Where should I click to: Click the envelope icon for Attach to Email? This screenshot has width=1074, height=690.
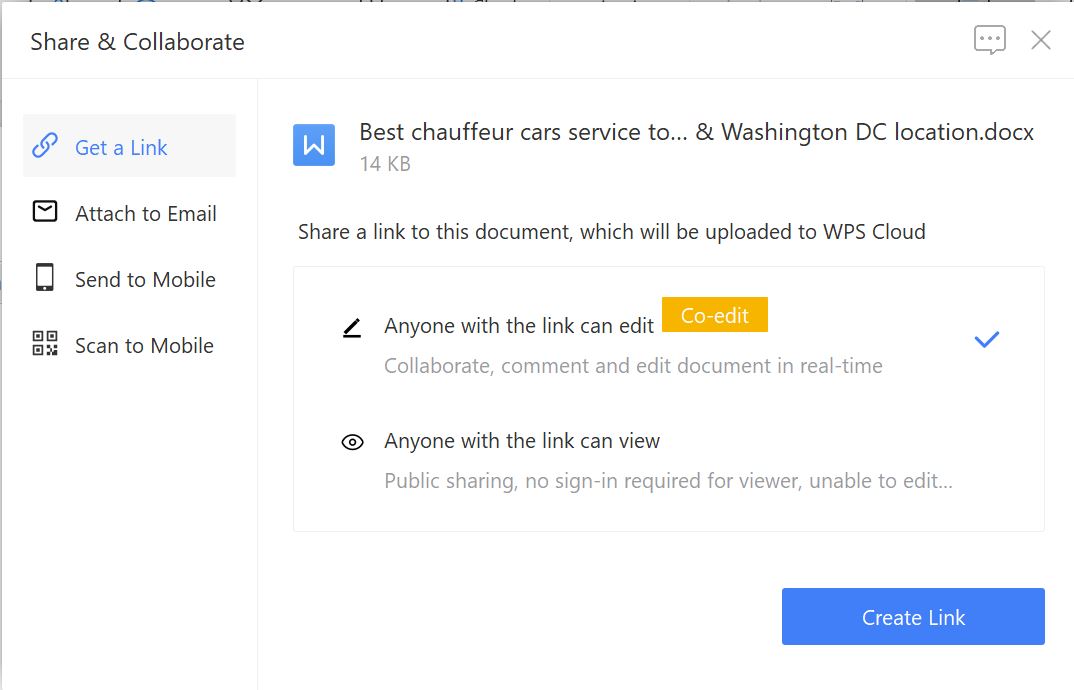[44, 212]
